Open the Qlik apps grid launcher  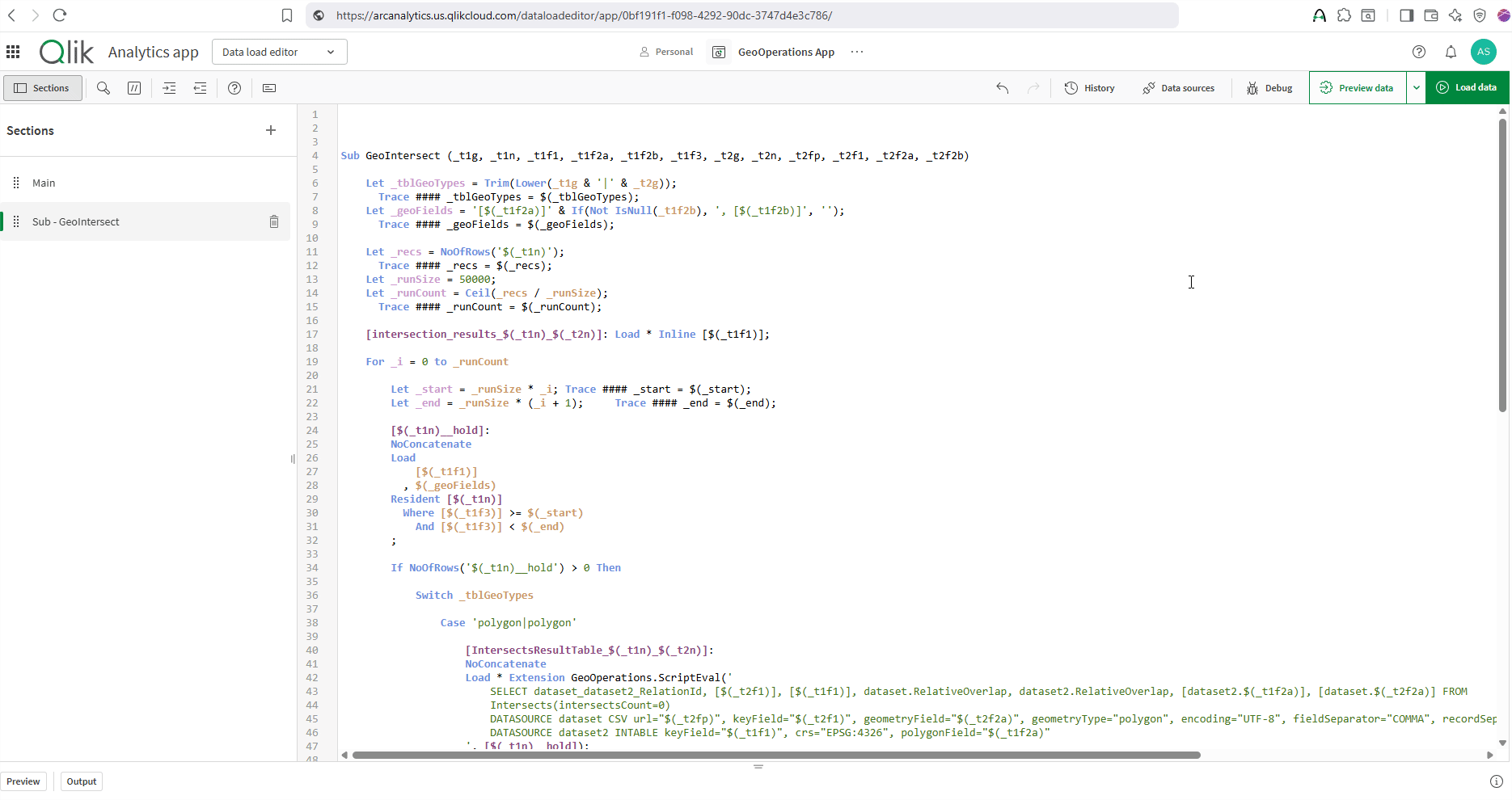13,52
